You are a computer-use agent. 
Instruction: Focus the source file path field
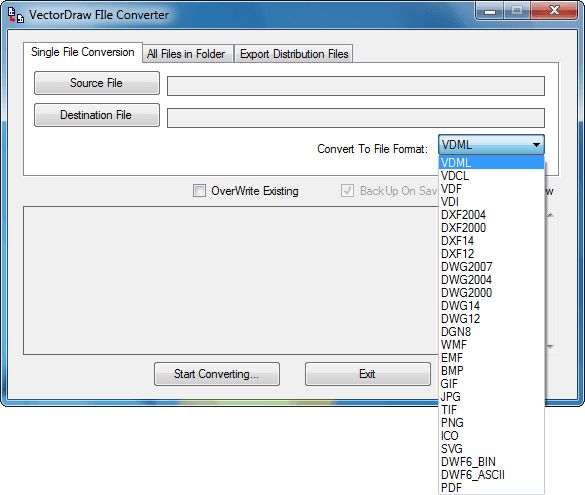point(356,86)
